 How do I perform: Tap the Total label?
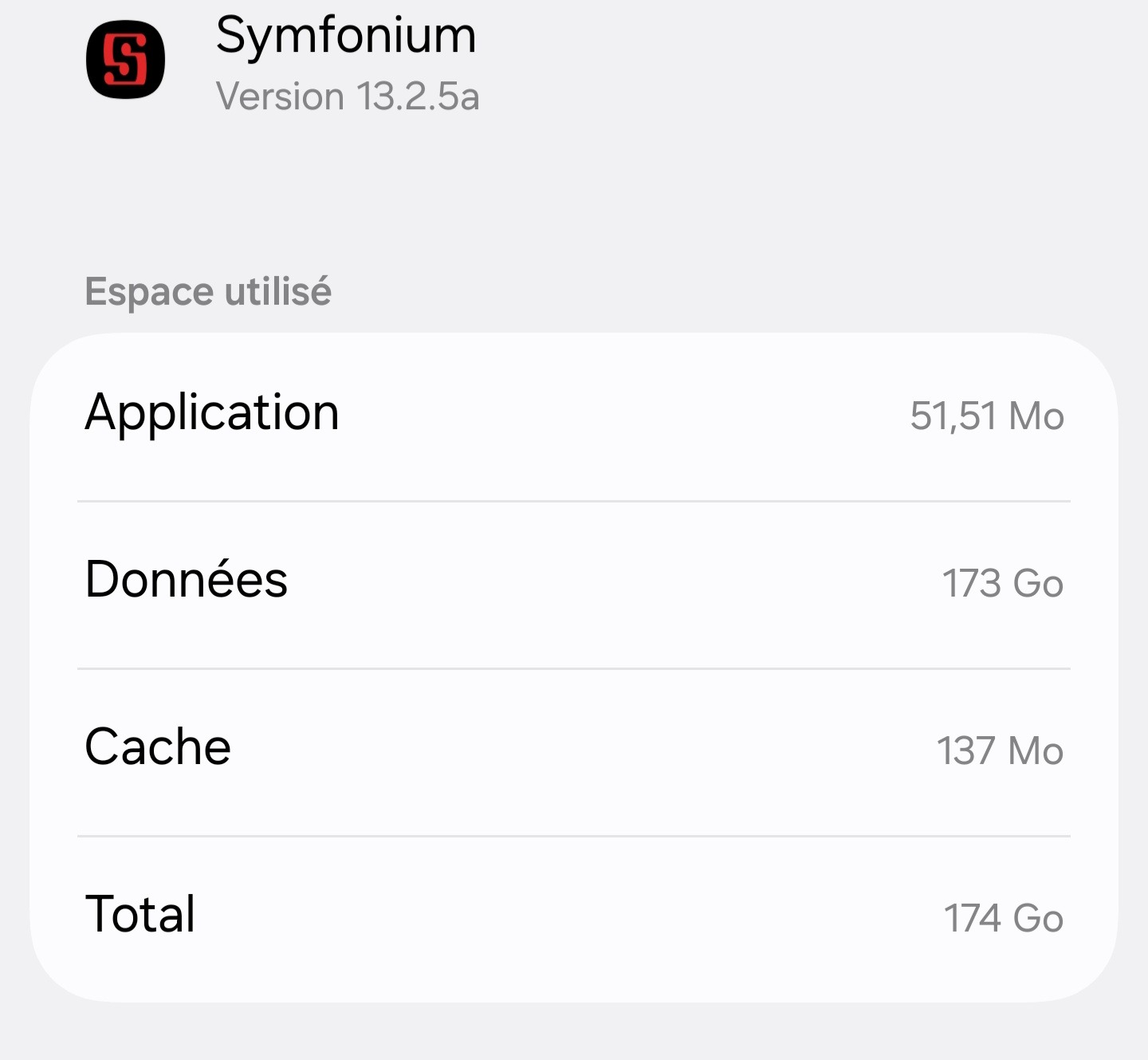140,914
